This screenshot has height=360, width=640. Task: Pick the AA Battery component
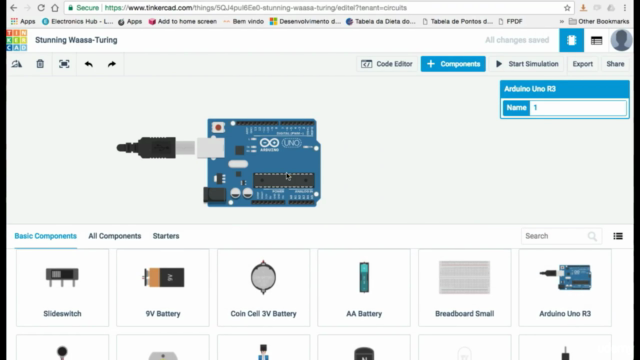click(x=364, y=288)
